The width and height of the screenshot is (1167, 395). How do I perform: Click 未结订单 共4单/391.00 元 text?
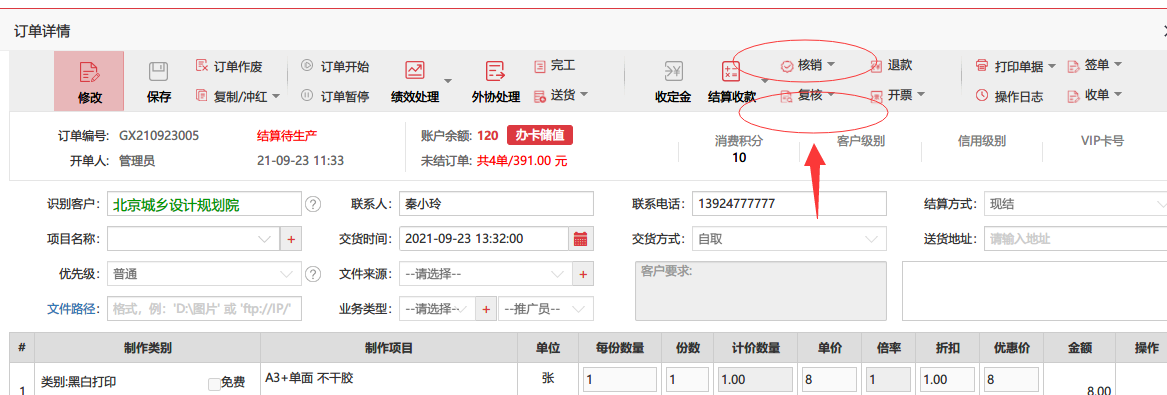[494, 160]
